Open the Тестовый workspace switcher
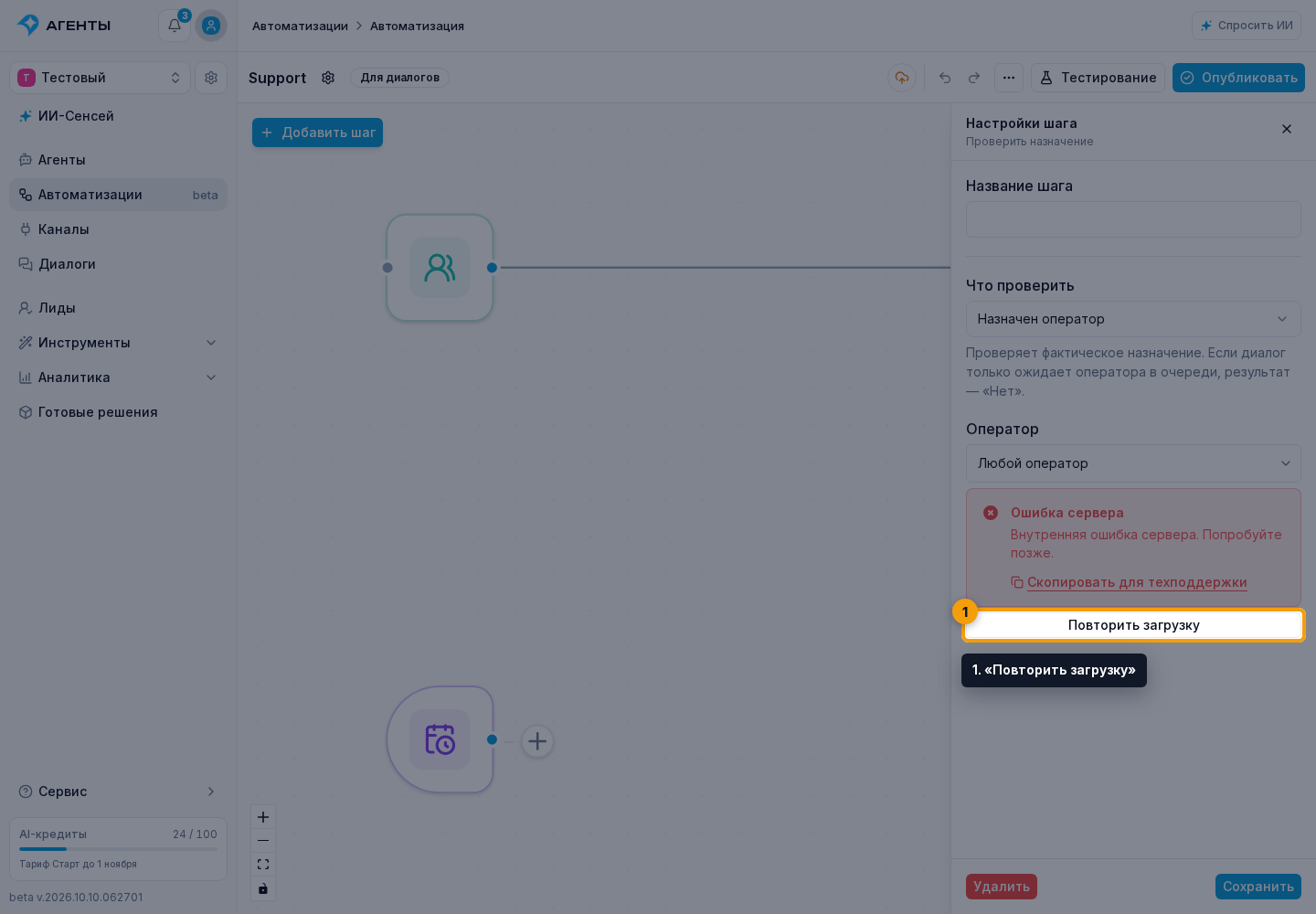Screen dimensions: 1316x914 click(100, 78)
